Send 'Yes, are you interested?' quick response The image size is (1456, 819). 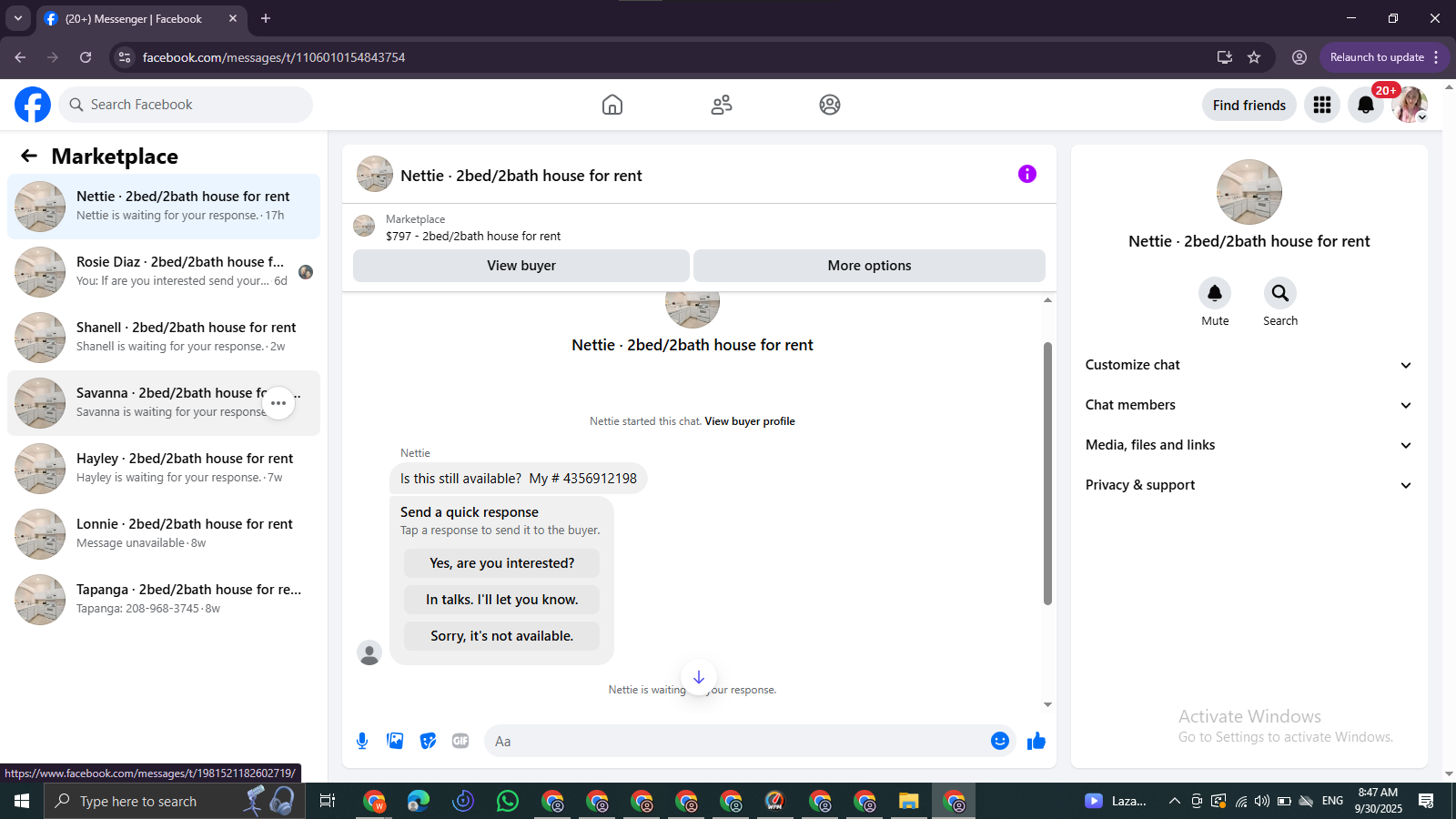pyautogui.click(x=501, y=563)
